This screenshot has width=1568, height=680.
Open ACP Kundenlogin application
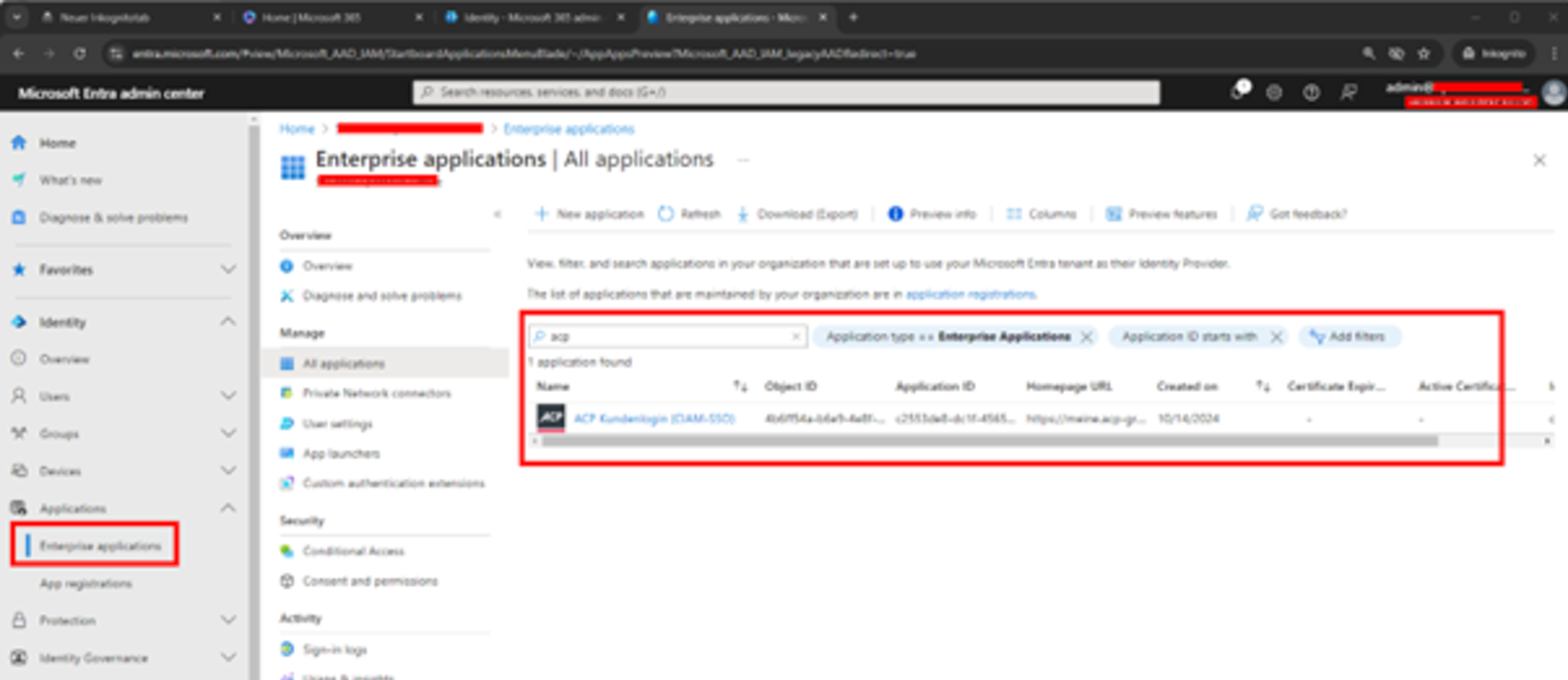(654, 418)
